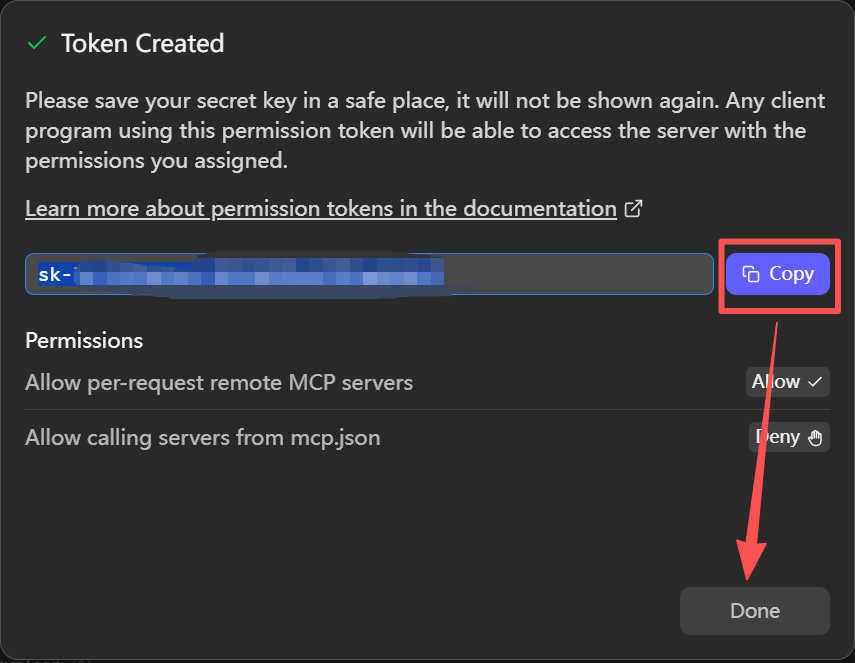Click the 'Allow per-request remote MCP servers' label
Screen dimensions: 855x663
pos(219,383)
